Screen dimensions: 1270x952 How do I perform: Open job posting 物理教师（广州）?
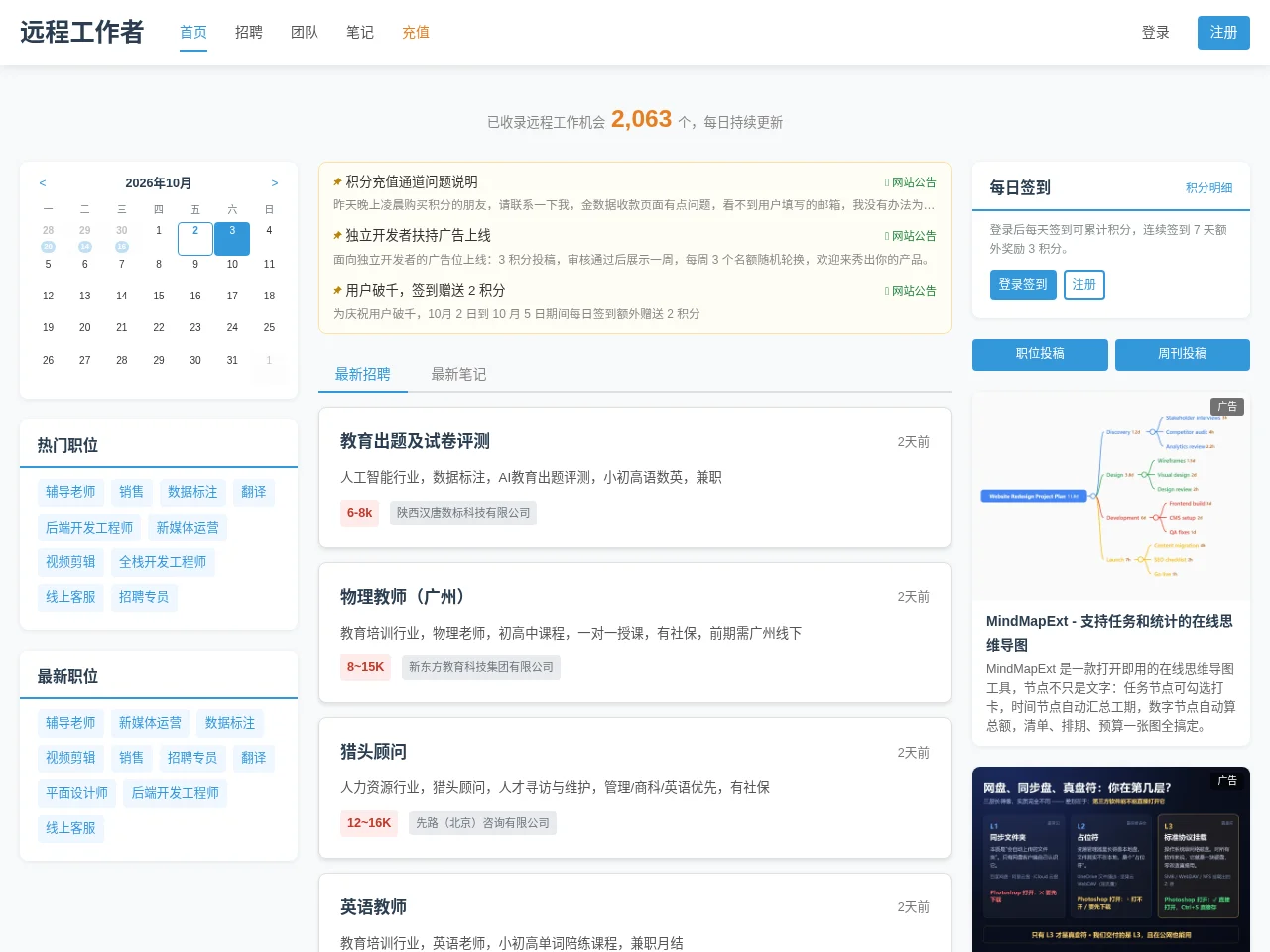click(x=403, y=597)
